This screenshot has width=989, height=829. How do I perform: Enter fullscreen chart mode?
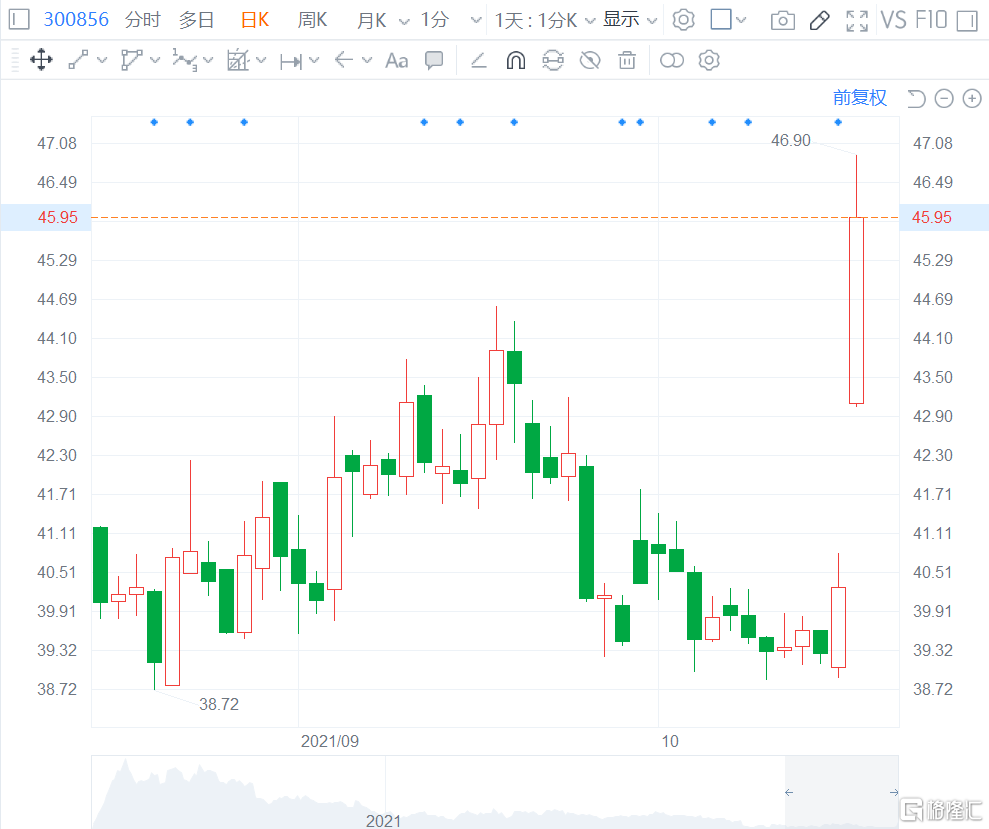[857, 21]
